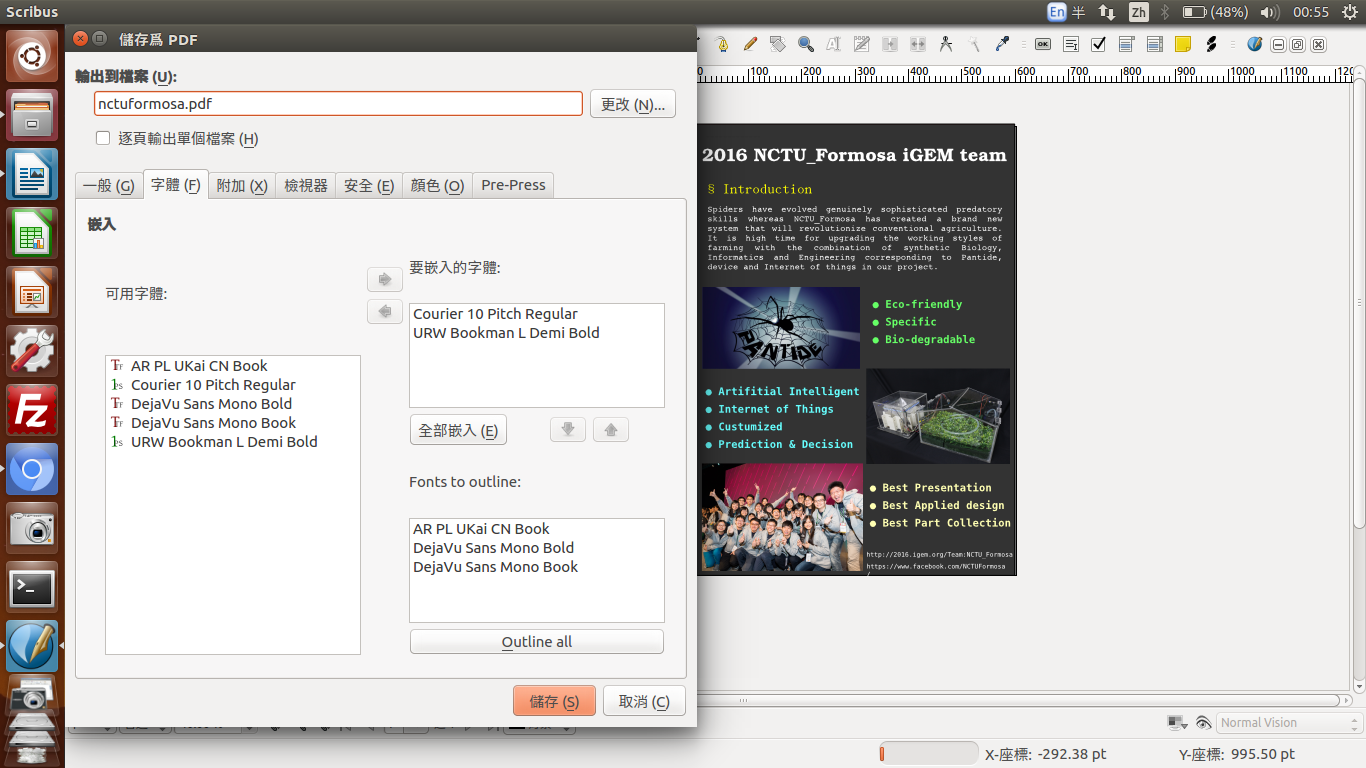Open the battery 48% indicator menu
This screenshot has width=1366, height=768.
click(1215, 12)
